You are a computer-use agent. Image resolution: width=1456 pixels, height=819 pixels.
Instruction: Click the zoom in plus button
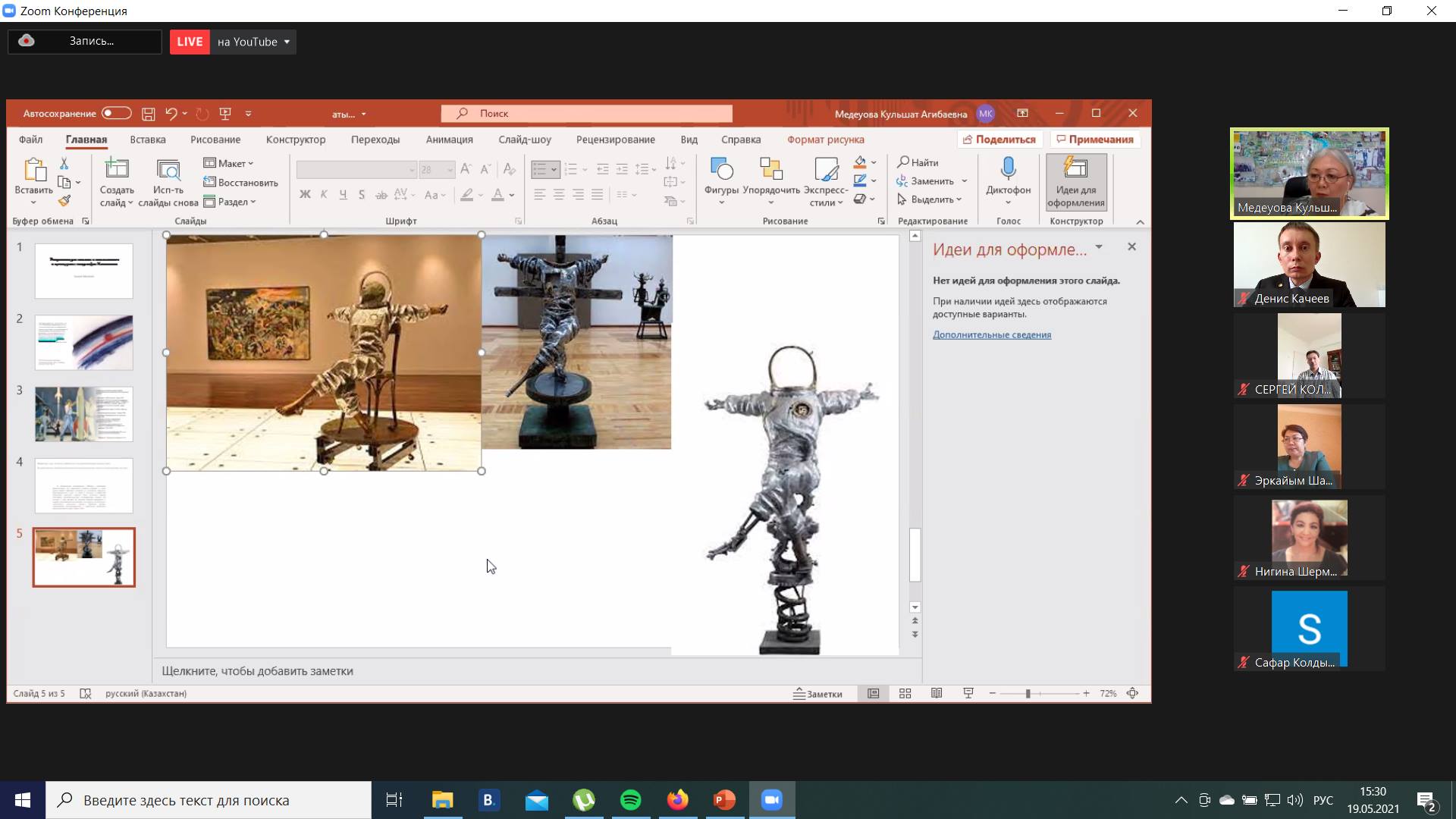click(1086, 694)
